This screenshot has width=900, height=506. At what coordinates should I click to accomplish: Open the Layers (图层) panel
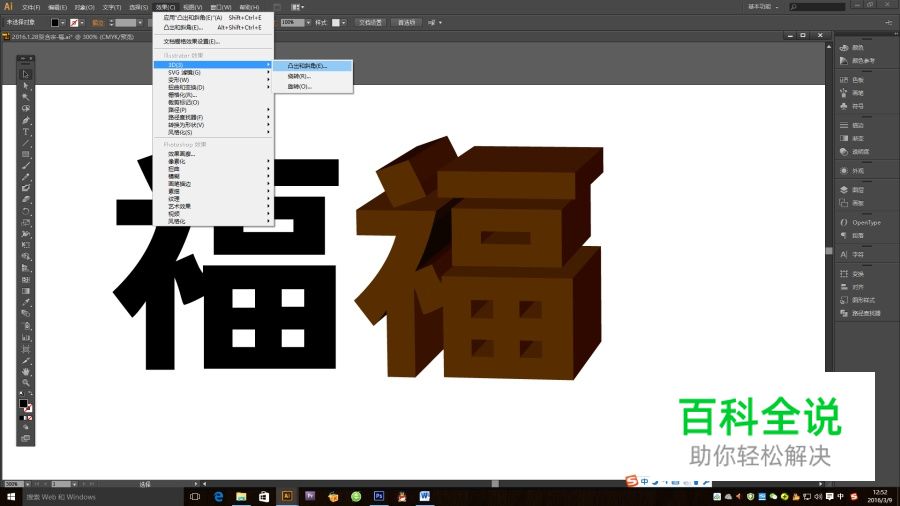[x=853, y=190]
